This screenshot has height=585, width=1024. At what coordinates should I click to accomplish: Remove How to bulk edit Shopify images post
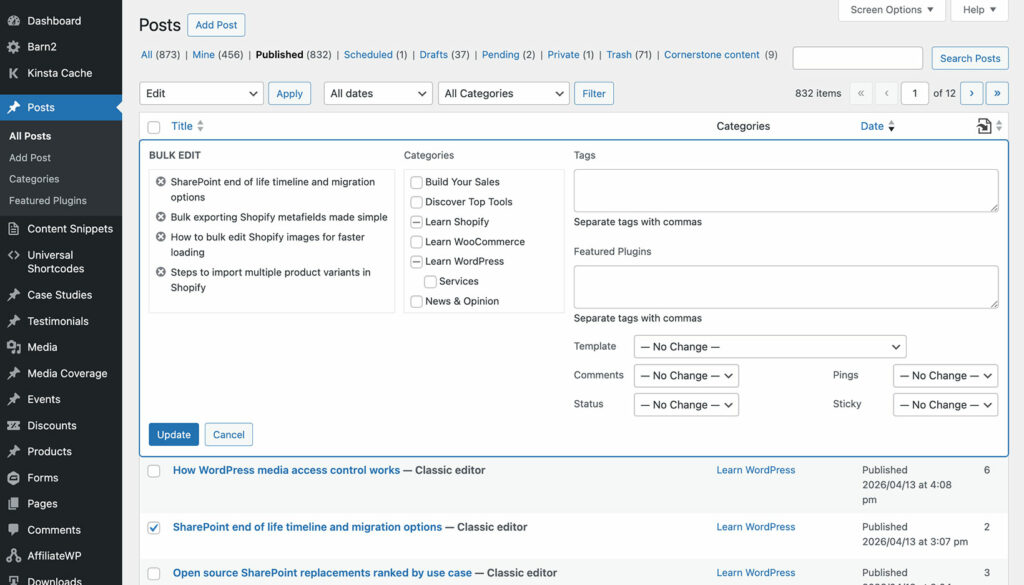(x=161, y=236)
